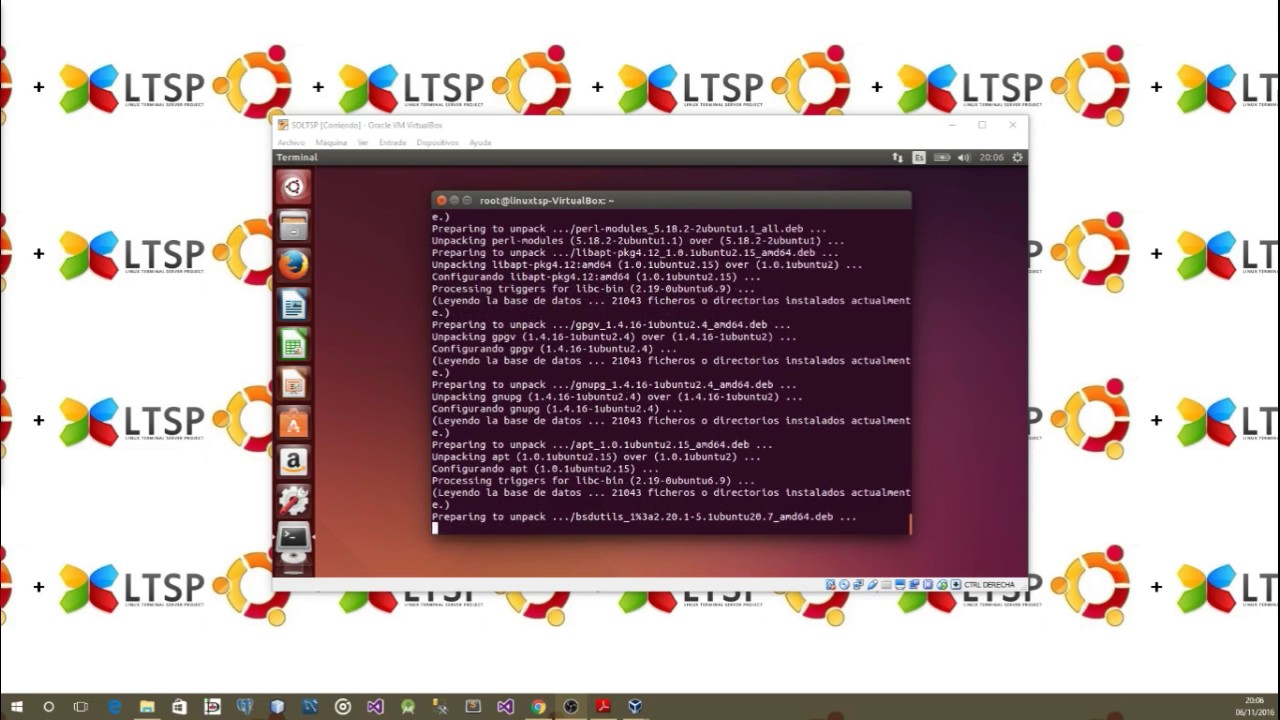Click the terminal window scrollbar handle

(x=910, y=524)
